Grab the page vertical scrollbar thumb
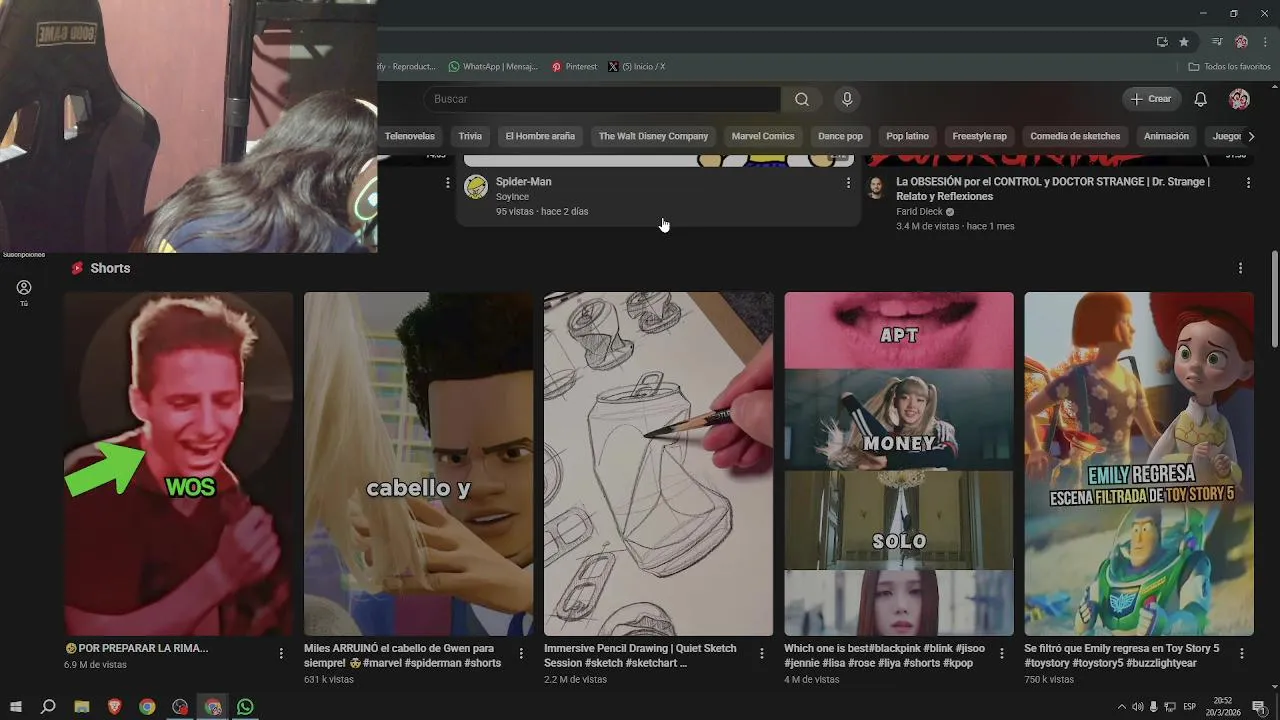The image size is (1280, 720). (x=1275, y=298)
